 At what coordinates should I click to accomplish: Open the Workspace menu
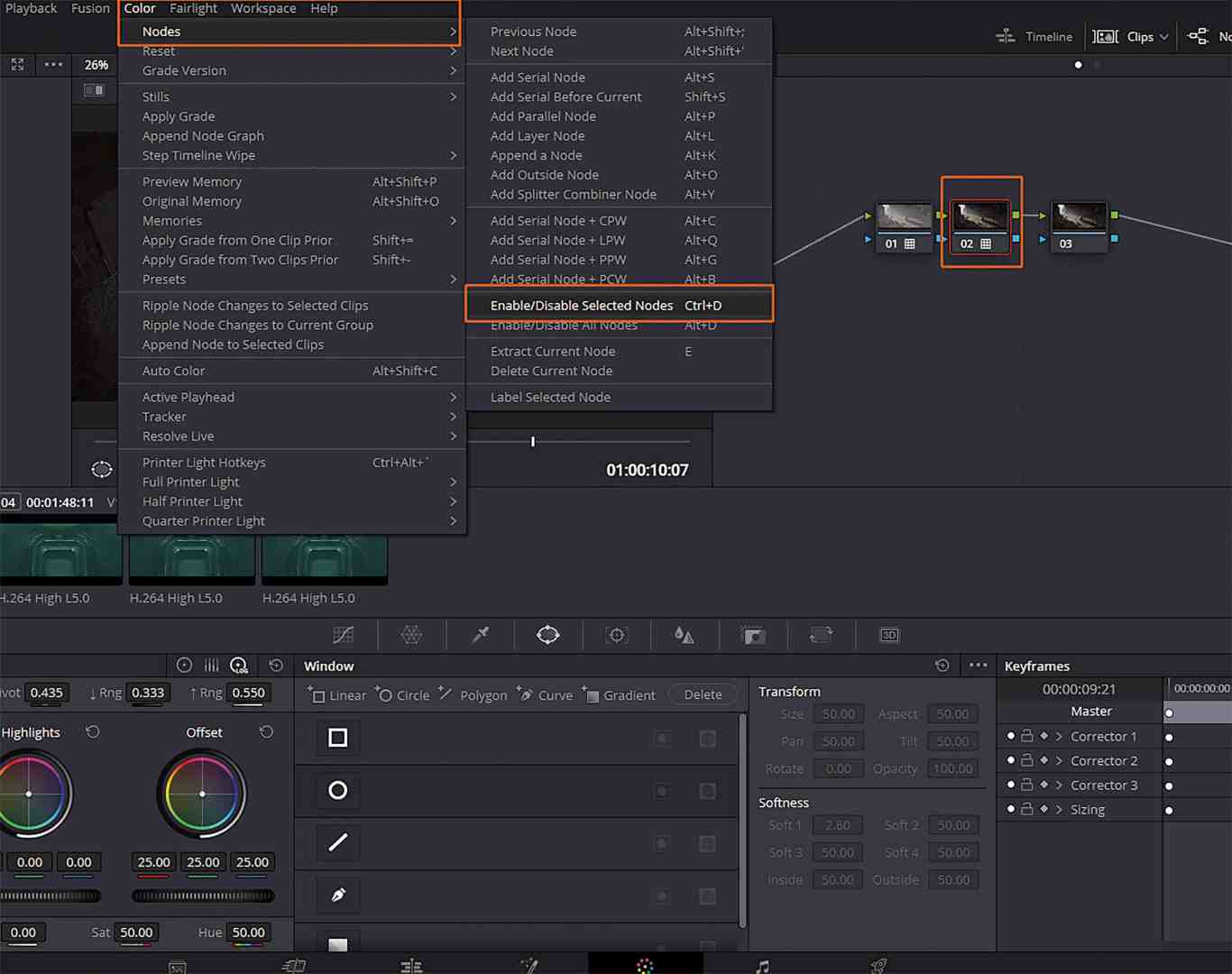[263, 8]
